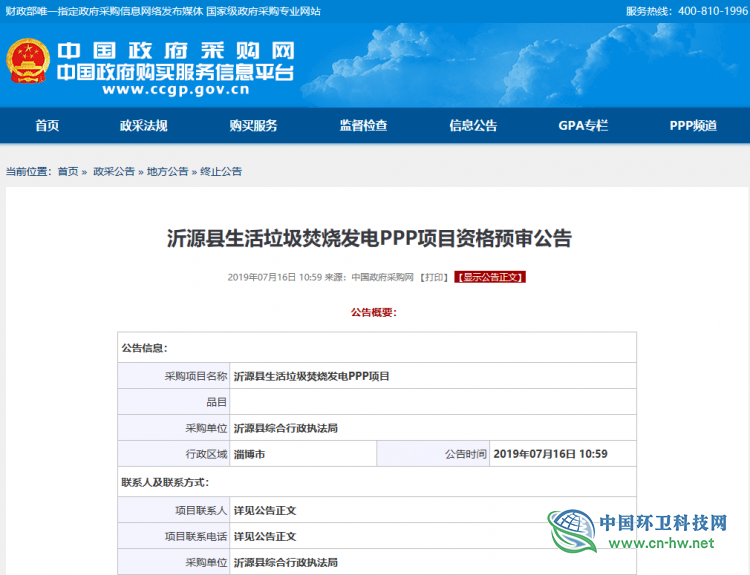Open the 监督检查 menu item
Screen dimensions: 750x575
[x=363, y=126]
